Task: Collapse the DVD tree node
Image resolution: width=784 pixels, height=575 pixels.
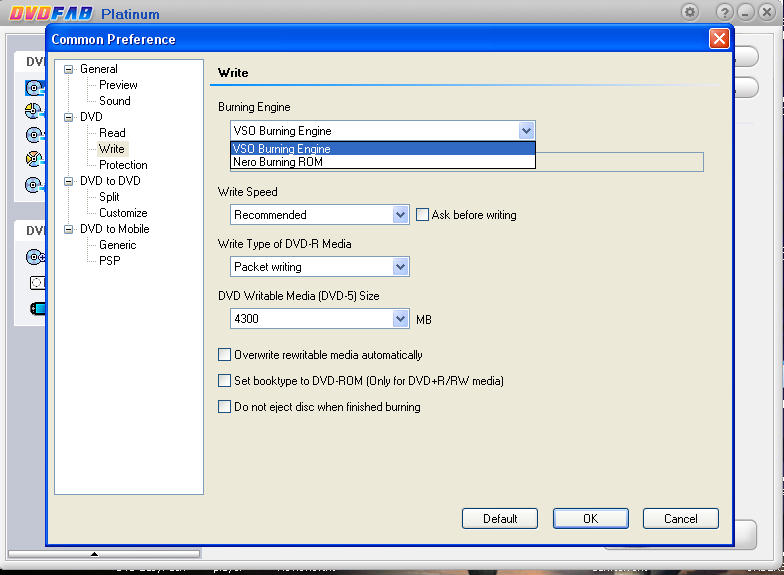Action: pos(69,118)
